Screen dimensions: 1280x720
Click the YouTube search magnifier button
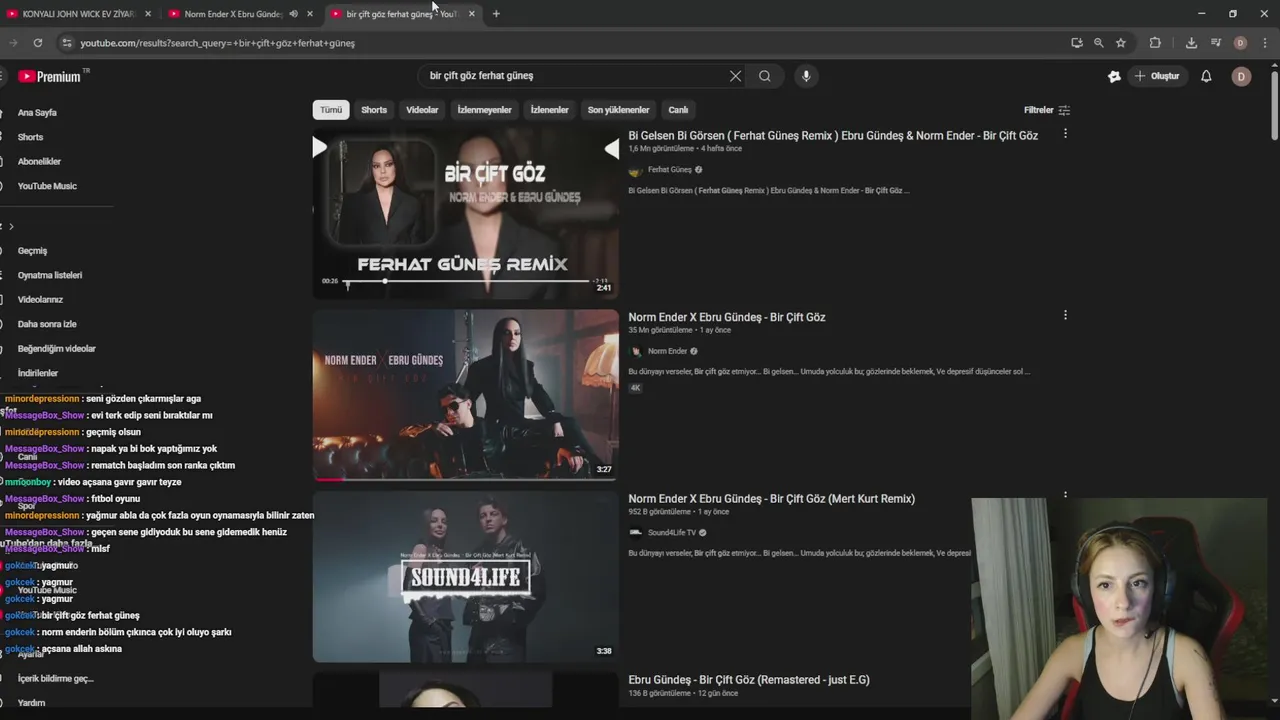point(765,76)
